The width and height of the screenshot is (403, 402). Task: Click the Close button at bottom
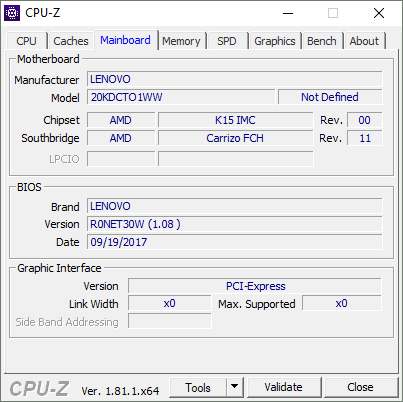tap(360, 387)
